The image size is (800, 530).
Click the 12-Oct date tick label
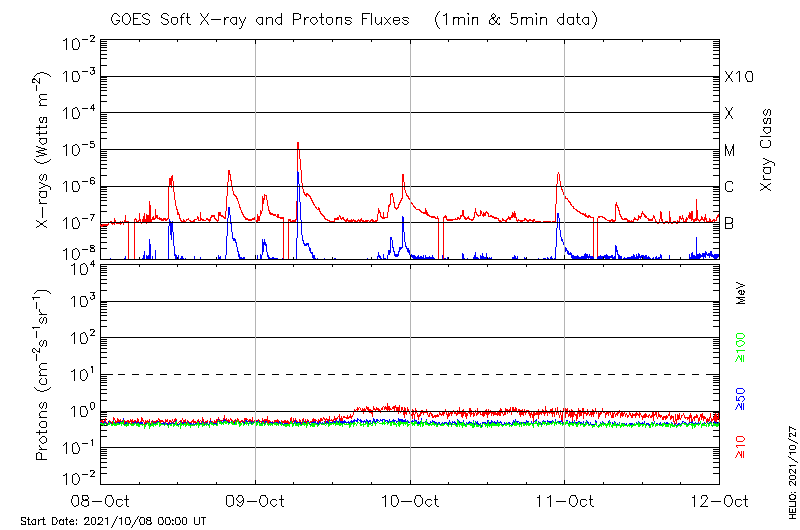click(718, 500)
